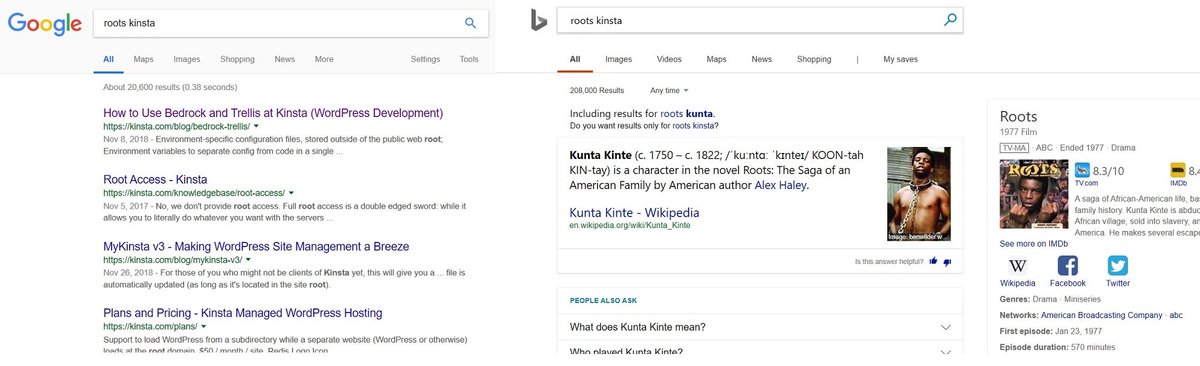Image resolution: width=1200 pixels, height=366 pixels.
Task: Give thumbs down for answer helpful
Action: [x=947, y=262]
